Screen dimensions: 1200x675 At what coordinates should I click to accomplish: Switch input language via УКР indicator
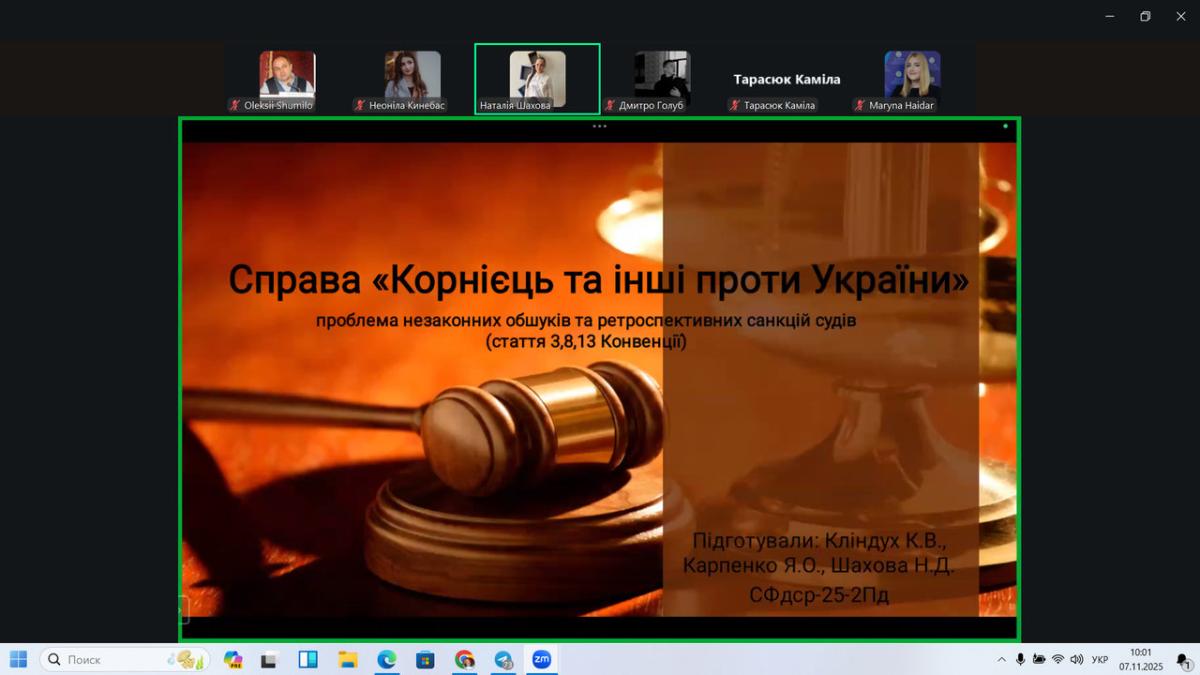(1100, 660)
